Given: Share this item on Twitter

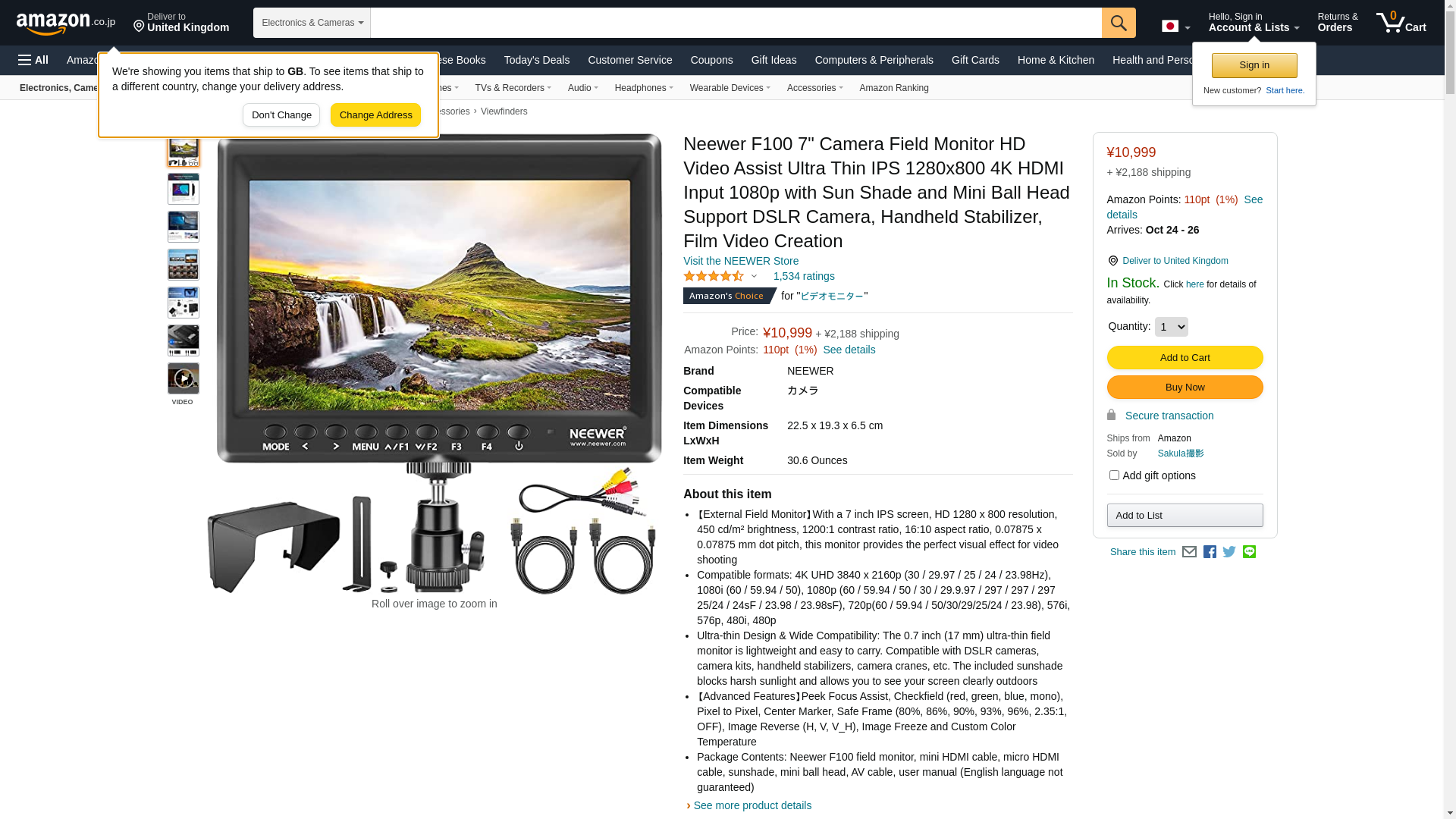Looking at the screenshot, I should coord(1229,552).
